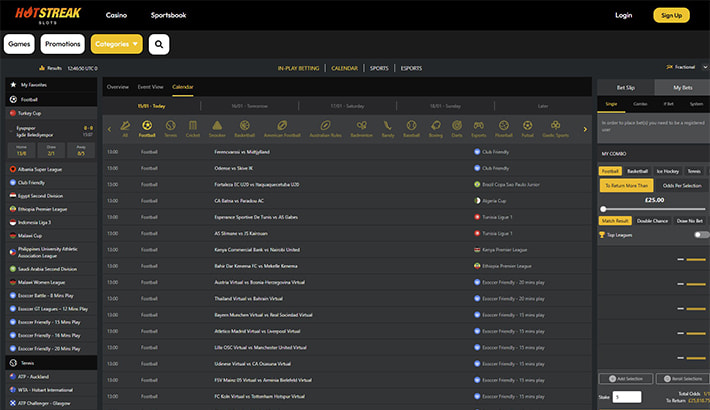Select the Boxing sport icon

click(x=435, y=128)
